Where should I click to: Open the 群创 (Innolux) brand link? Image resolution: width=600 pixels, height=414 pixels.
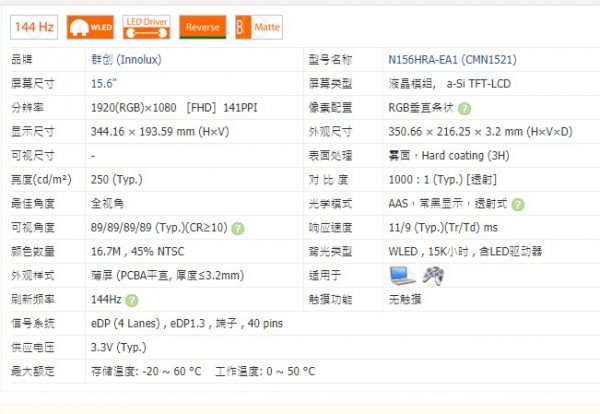(x=126, y=60)
